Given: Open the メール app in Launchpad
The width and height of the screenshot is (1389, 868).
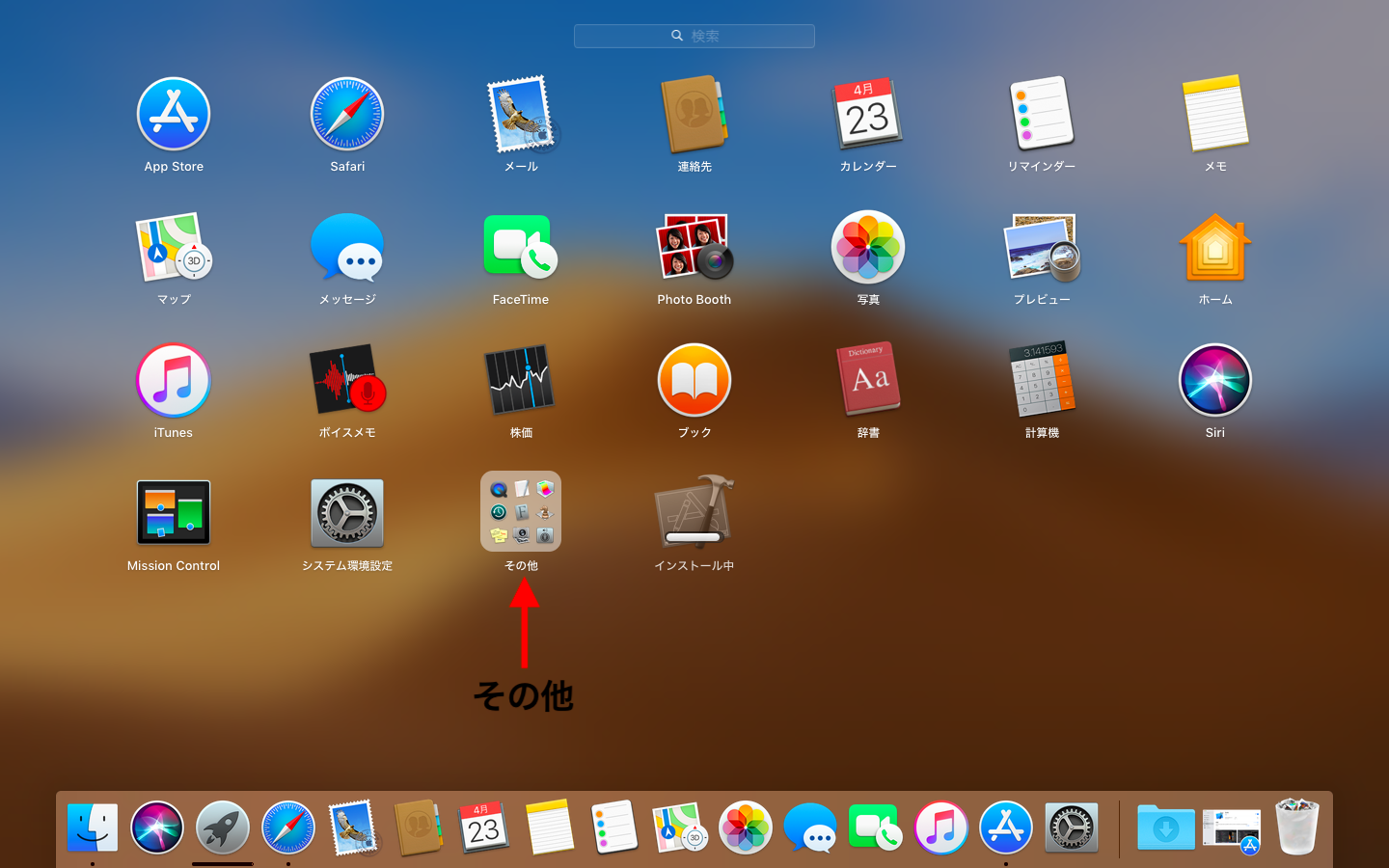Looking at the screenshot, I should (521, 114).
